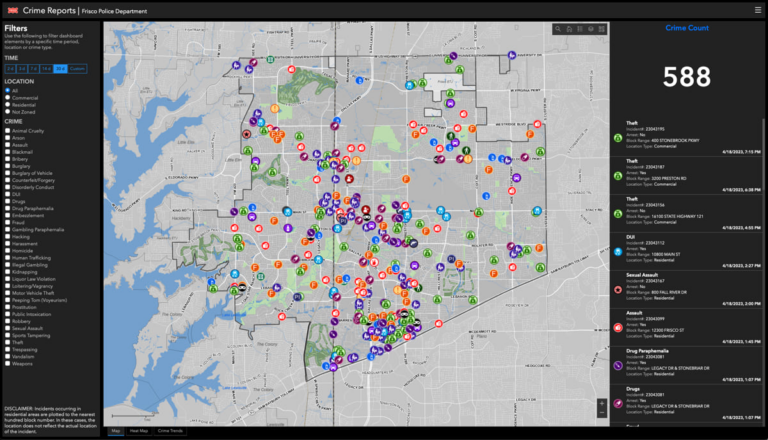Check the Robbery crime filter
This screenshot has width=768, height=440.
7,321
